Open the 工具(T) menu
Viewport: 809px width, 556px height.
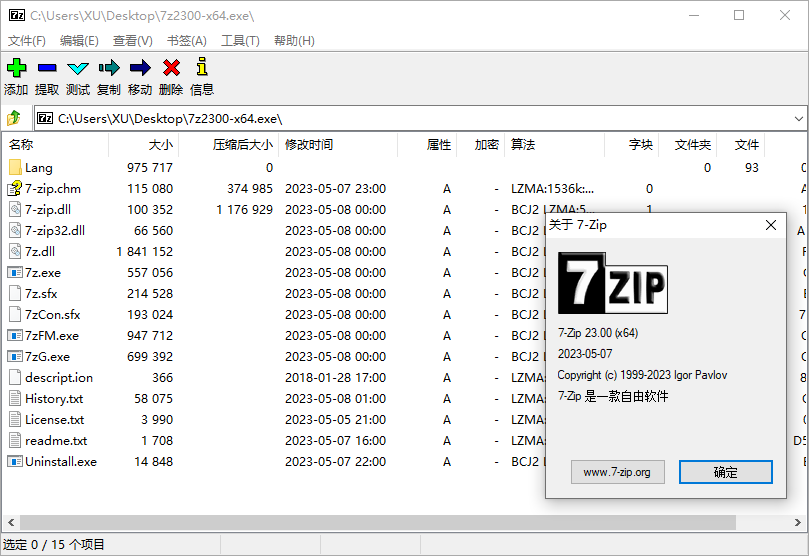240,41
